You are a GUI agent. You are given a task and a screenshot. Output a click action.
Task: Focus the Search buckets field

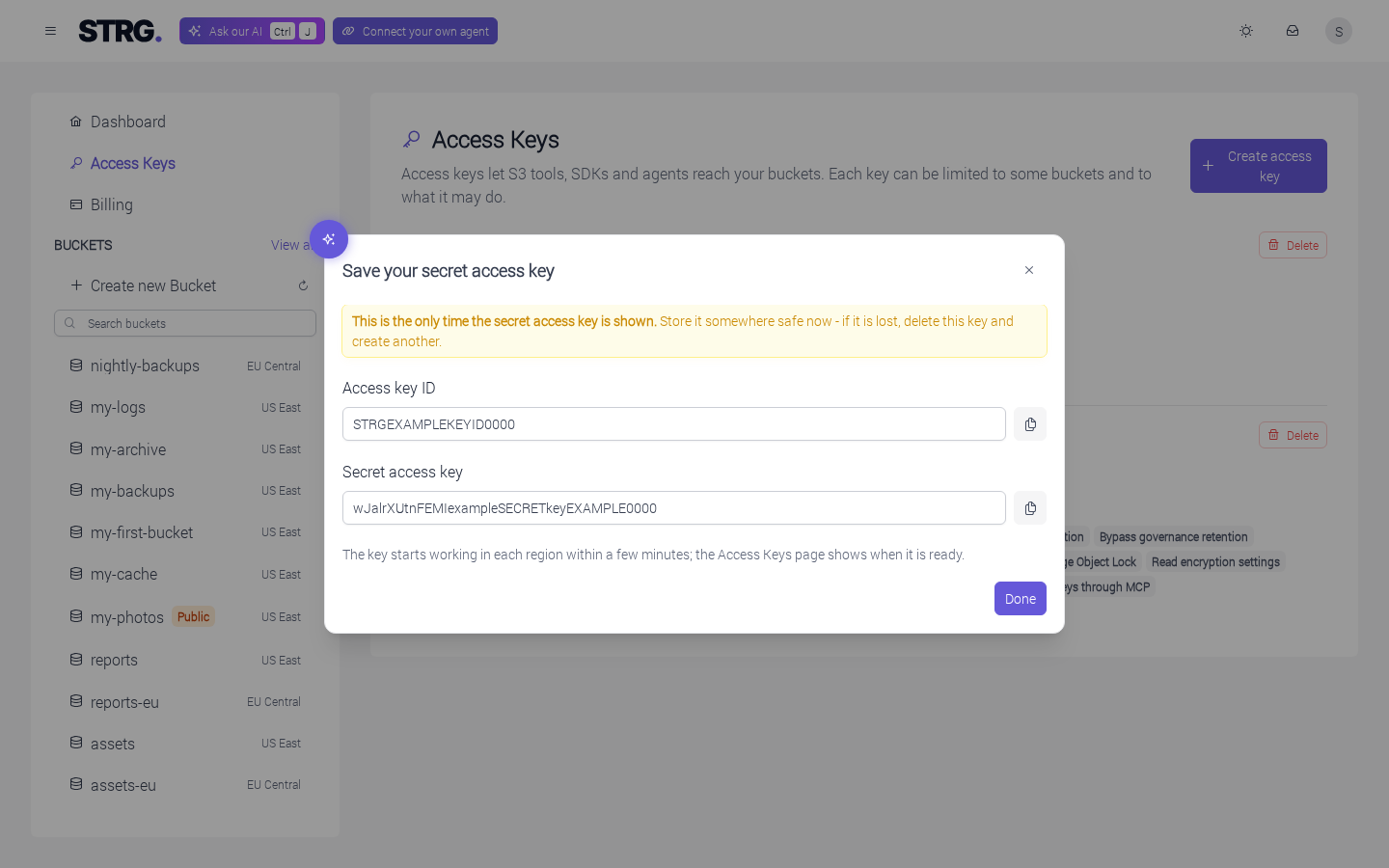click(x=185, y=323)
